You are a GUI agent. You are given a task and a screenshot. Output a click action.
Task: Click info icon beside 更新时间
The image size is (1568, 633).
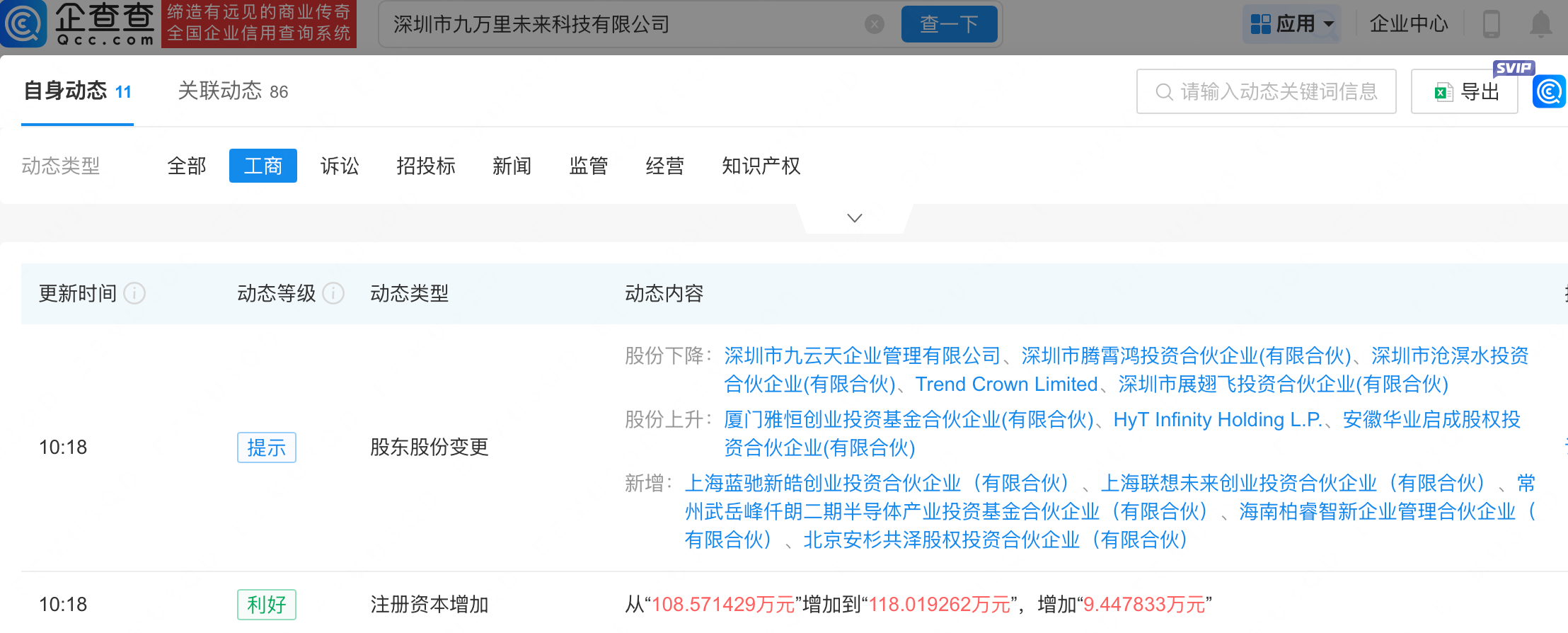click(134, 293)
